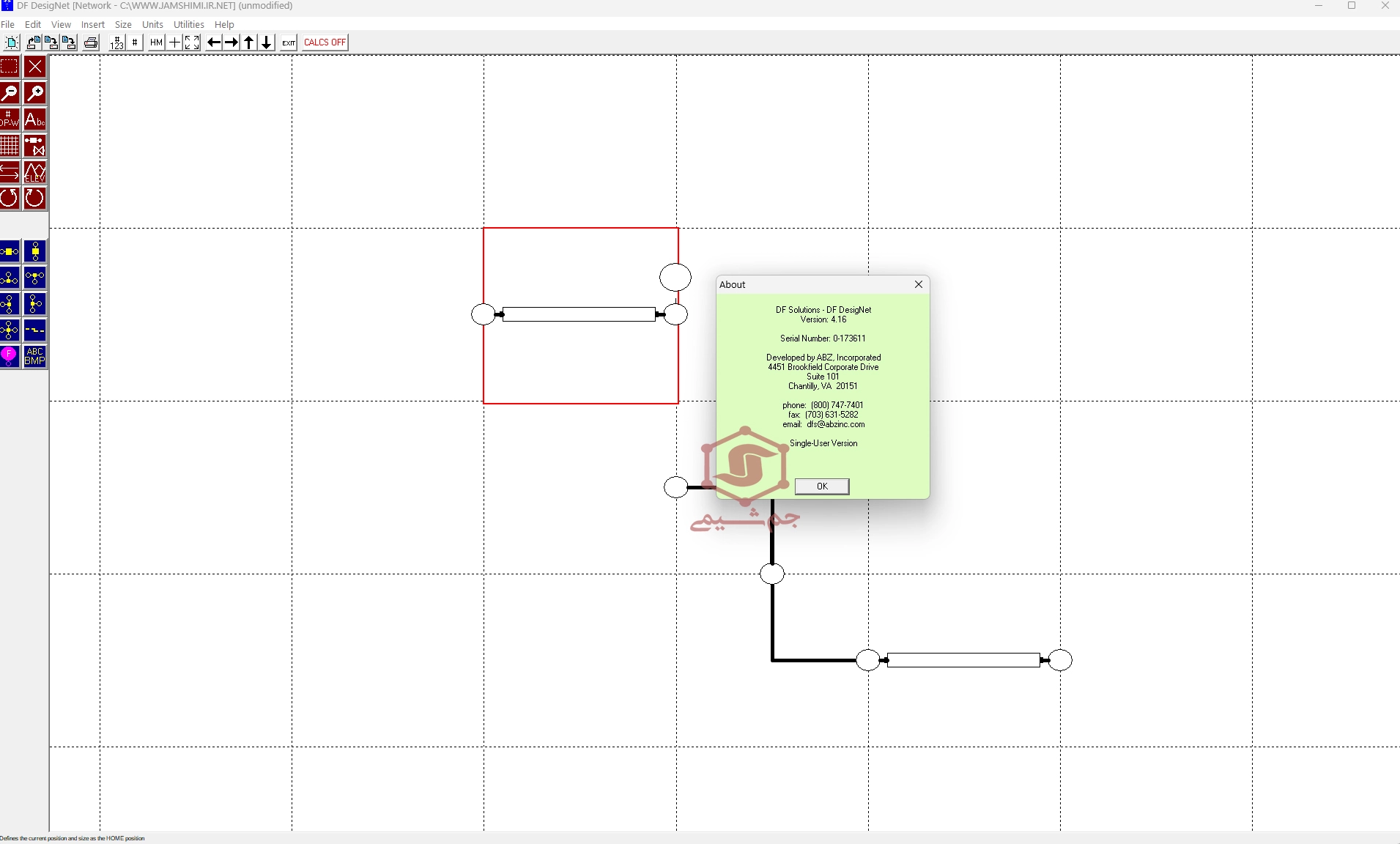The image size is (1400, 844).
Task: Click the #123 numbering toolbar button
Action: (117, 42)
